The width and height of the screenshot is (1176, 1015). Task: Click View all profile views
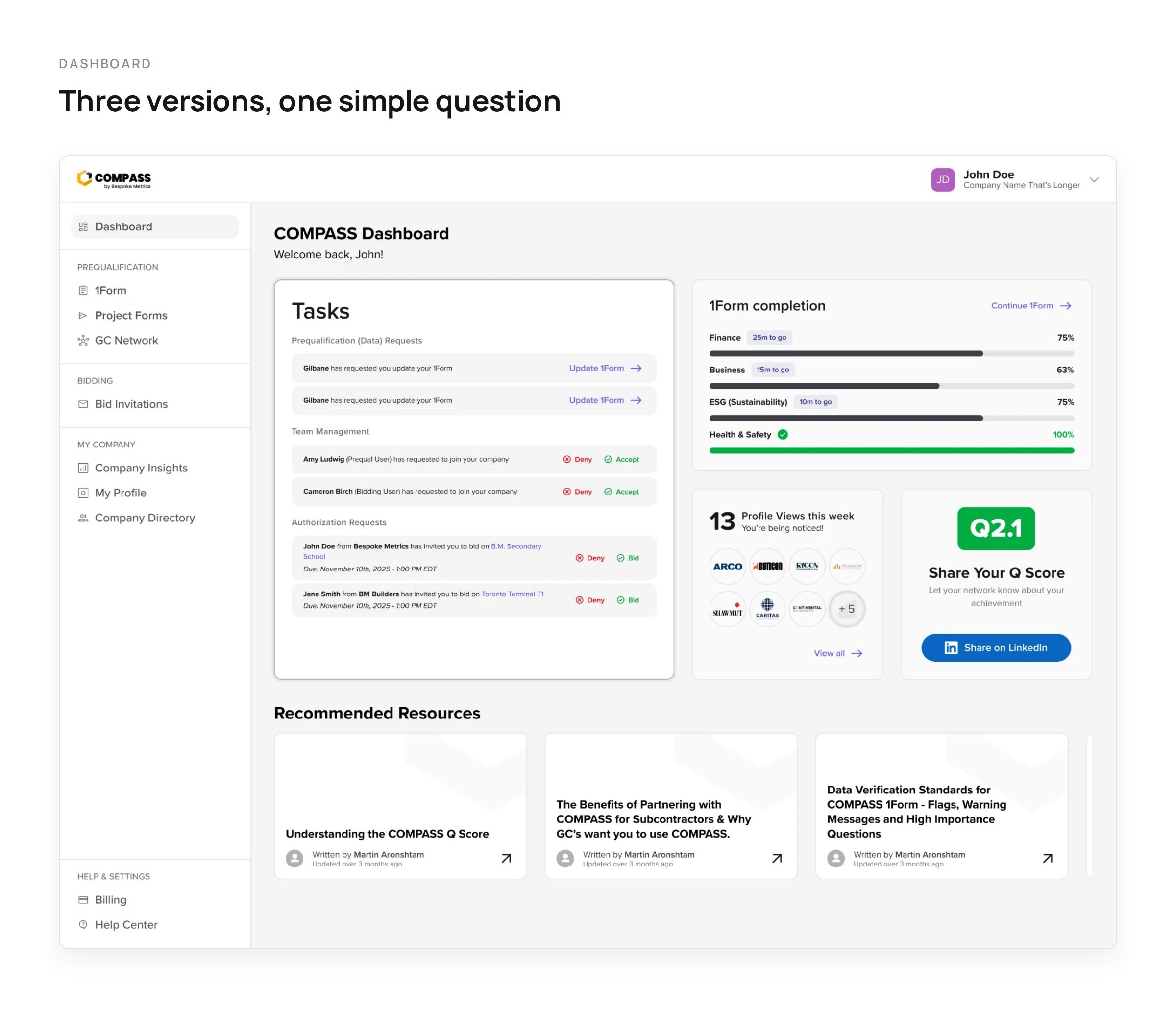[838, 653]
